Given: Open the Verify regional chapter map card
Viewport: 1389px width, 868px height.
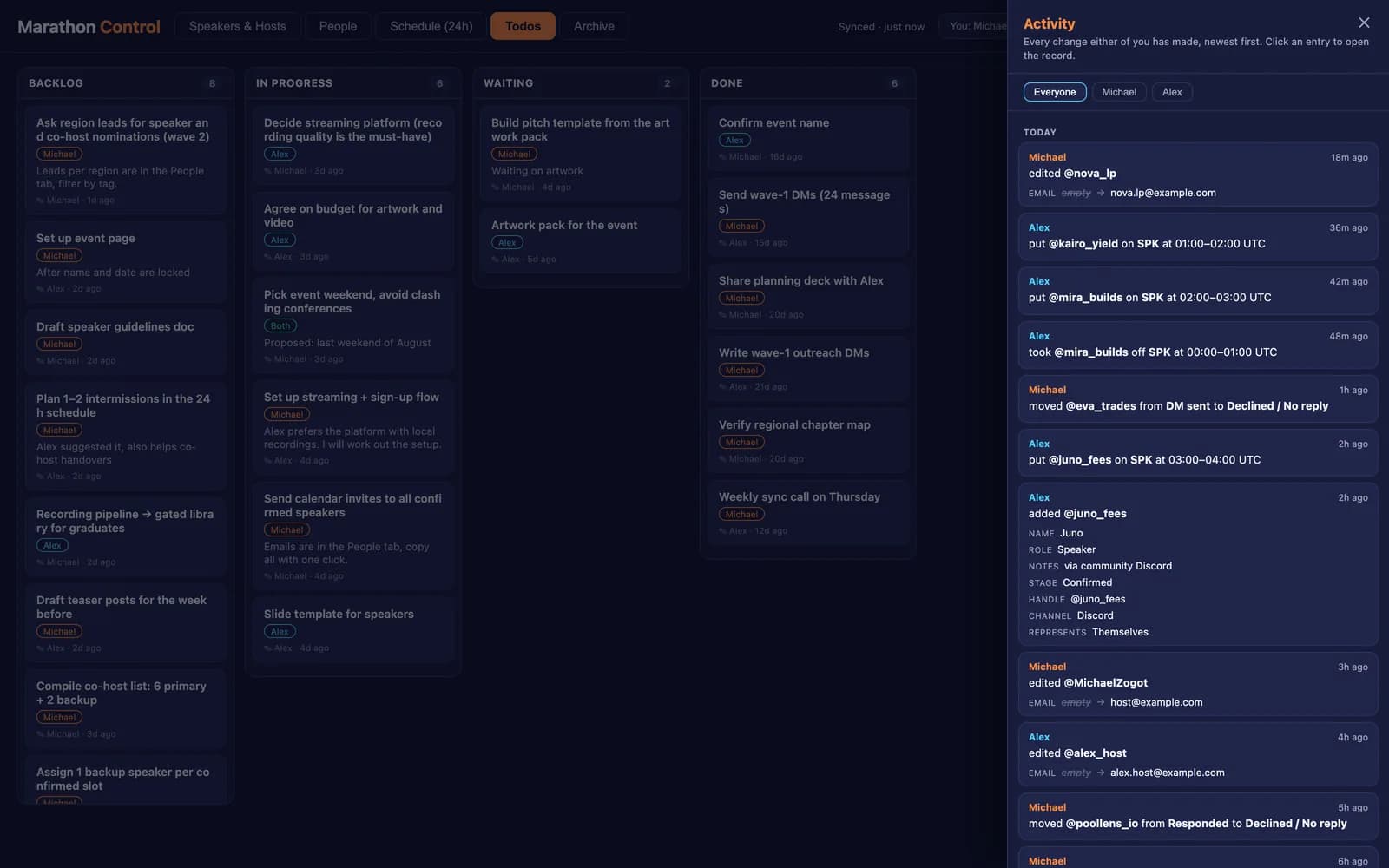Looking at the screenshot, I should 808,441.
